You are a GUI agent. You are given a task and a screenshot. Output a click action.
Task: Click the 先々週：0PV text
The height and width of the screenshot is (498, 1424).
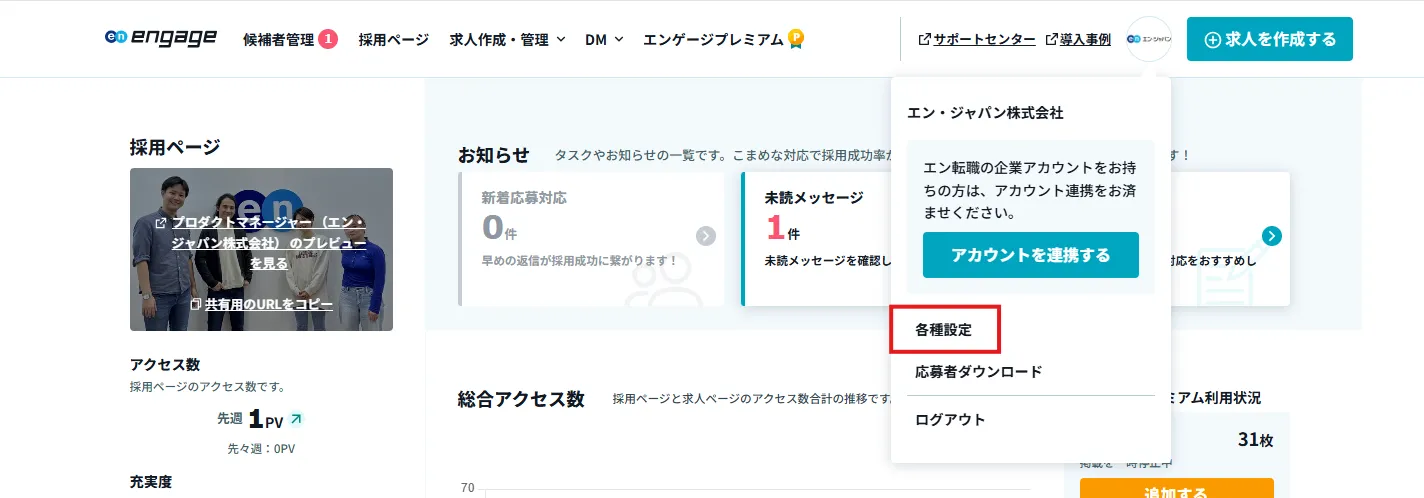click(x=261, y=448)
